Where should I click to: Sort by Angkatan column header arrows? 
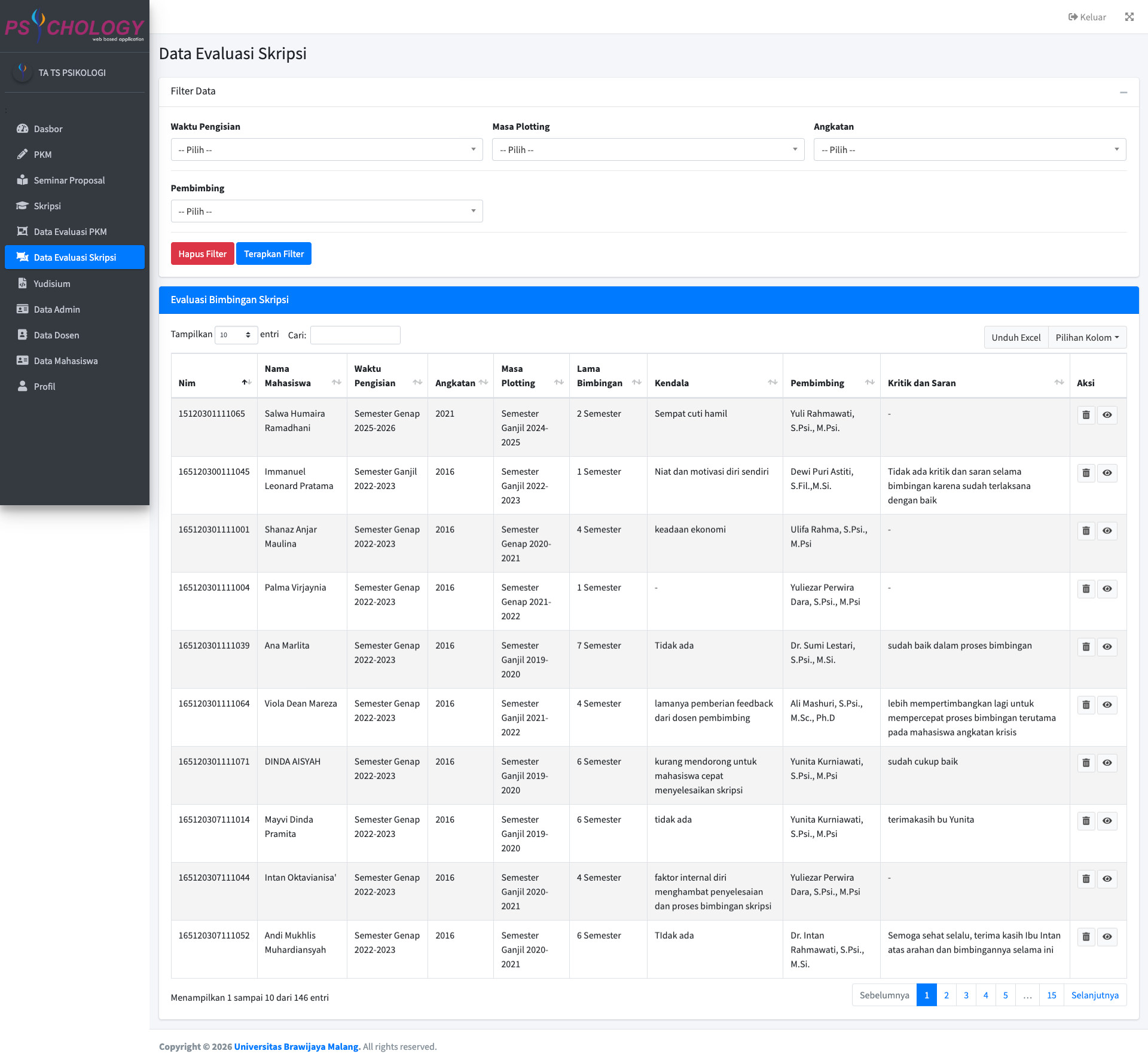tap(483, 383)
